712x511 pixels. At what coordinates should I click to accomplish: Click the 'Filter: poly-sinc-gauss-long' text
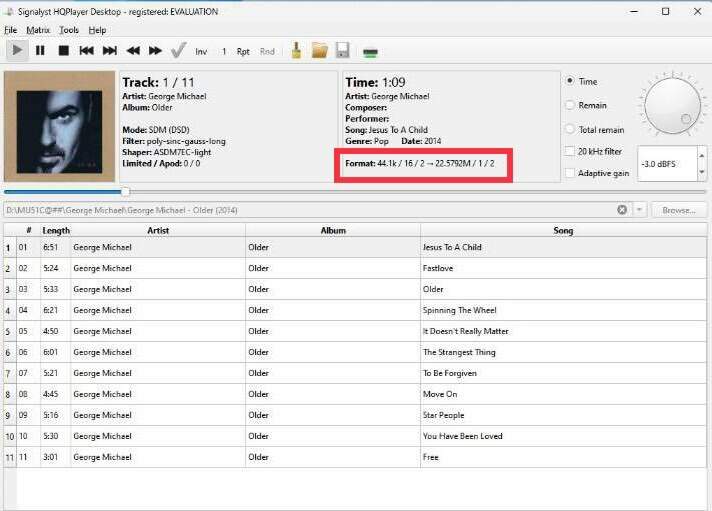(x=173, y=141)
